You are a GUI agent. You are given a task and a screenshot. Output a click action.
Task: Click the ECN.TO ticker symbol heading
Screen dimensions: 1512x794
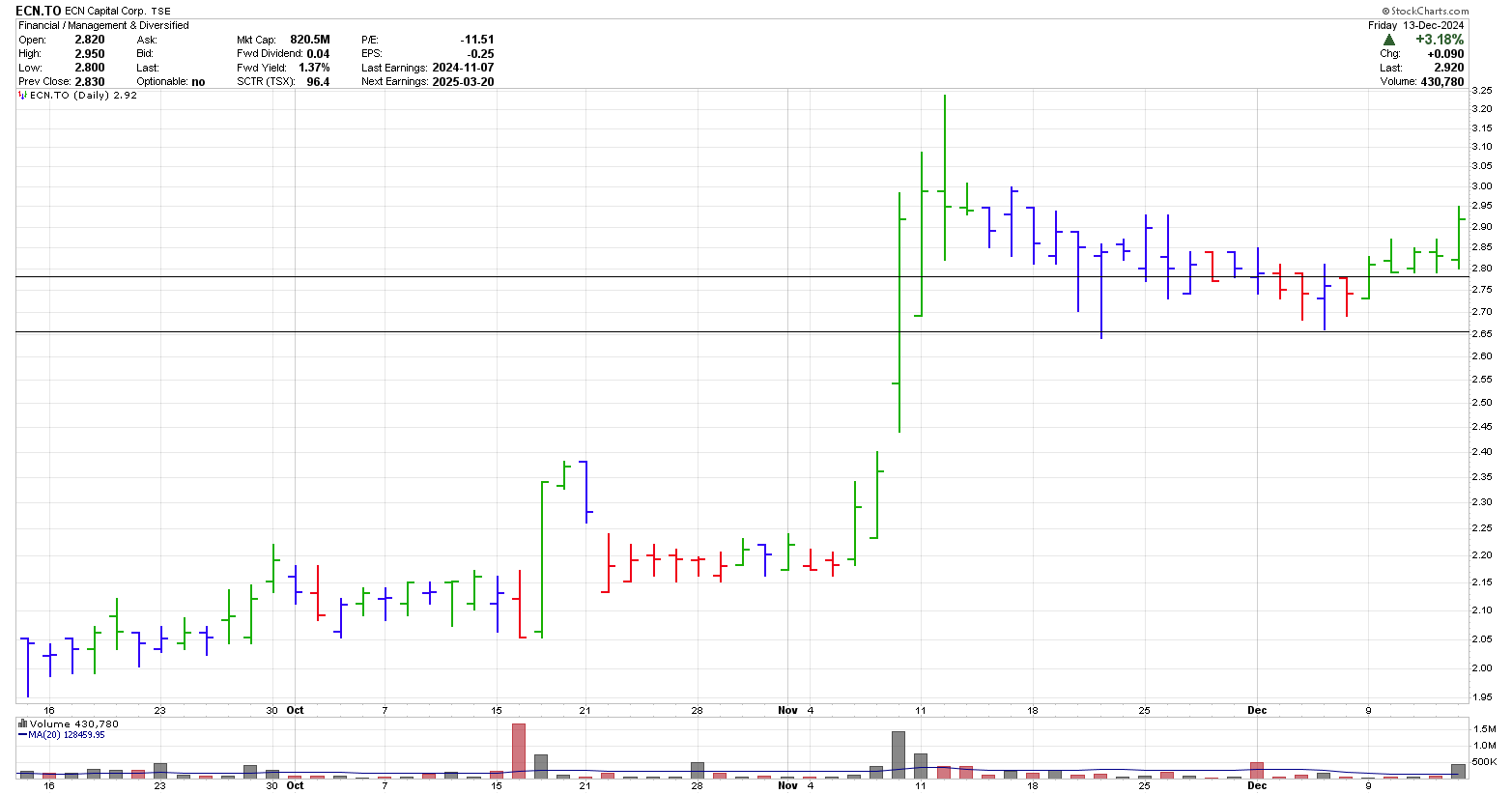pyautogui.click(x=40, y=11)
